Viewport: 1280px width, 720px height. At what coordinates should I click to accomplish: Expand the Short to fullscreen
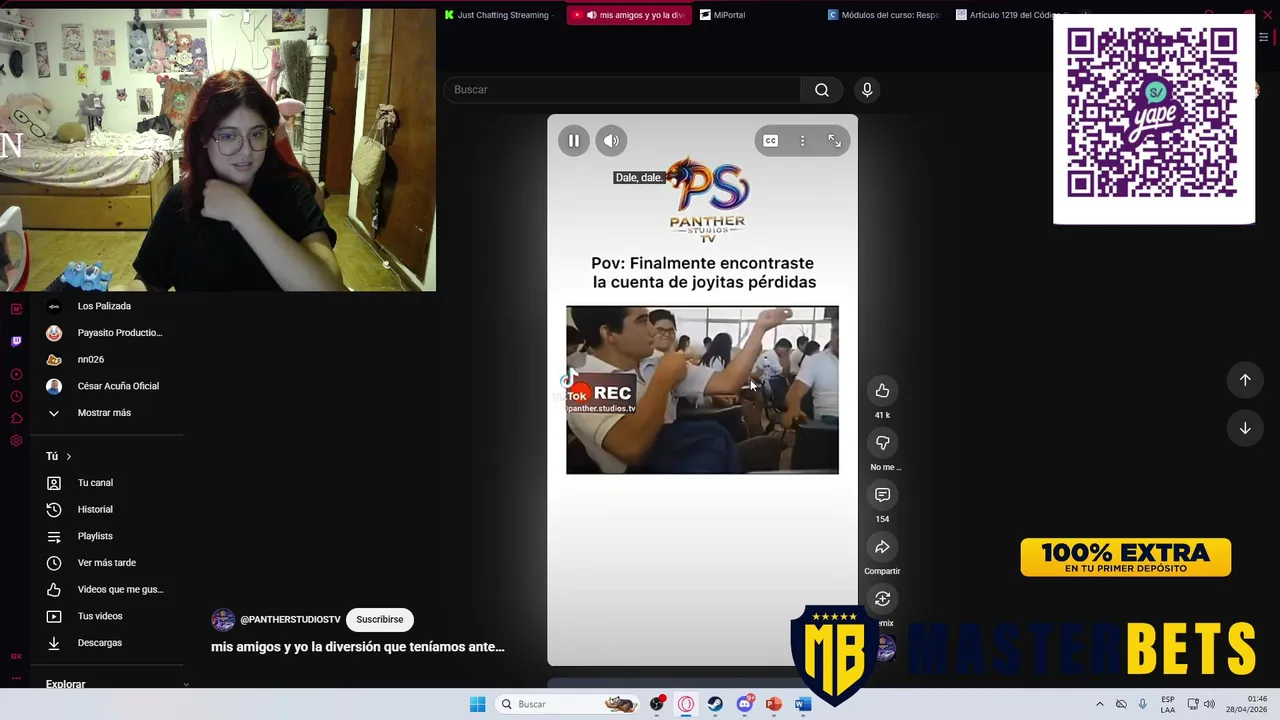pyautogui.click(x=834, y=141)
